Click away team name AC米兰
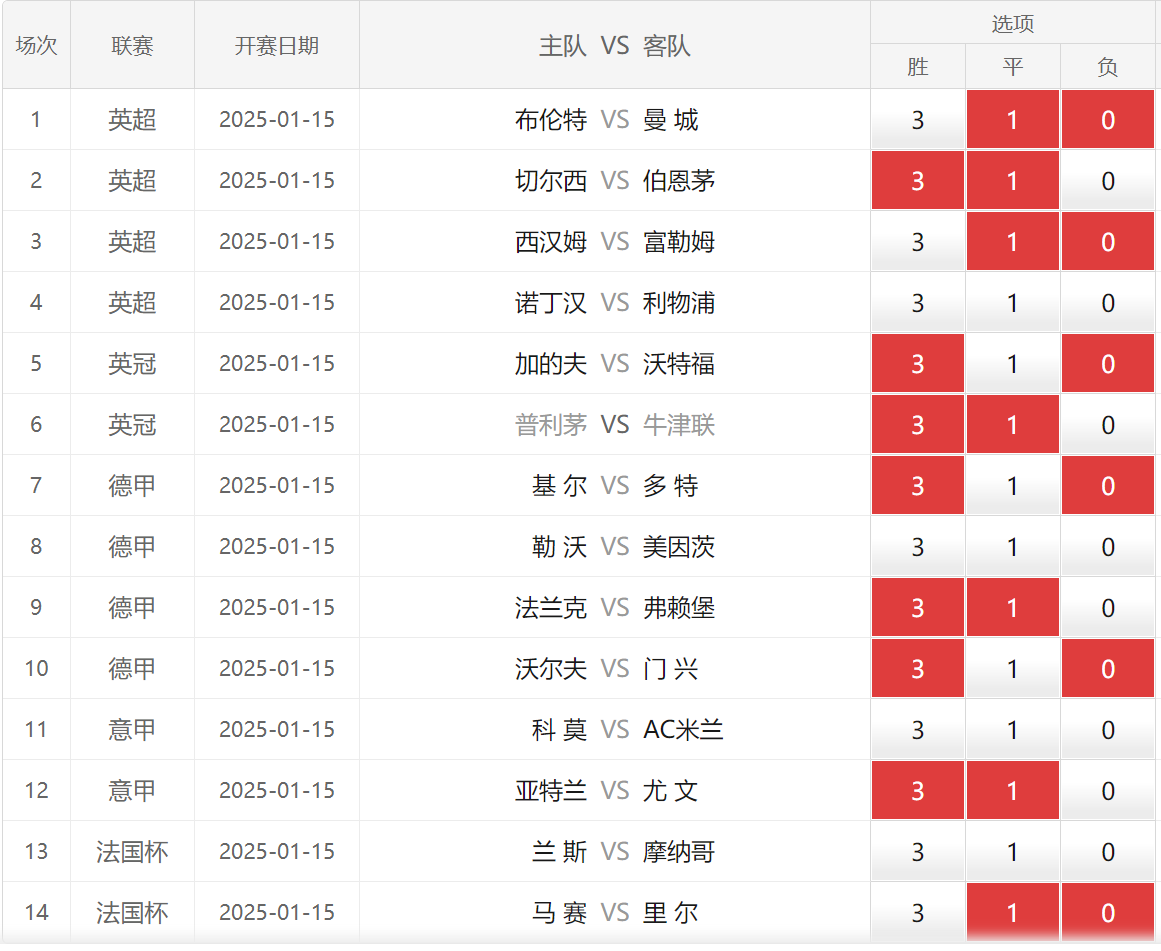 click(683, 730)
